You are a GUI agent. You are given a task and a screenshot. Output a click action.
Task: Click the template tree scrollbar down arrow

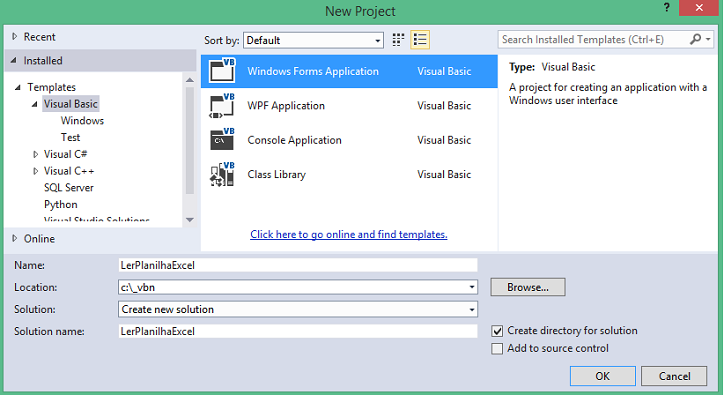(x=190, y=220)
